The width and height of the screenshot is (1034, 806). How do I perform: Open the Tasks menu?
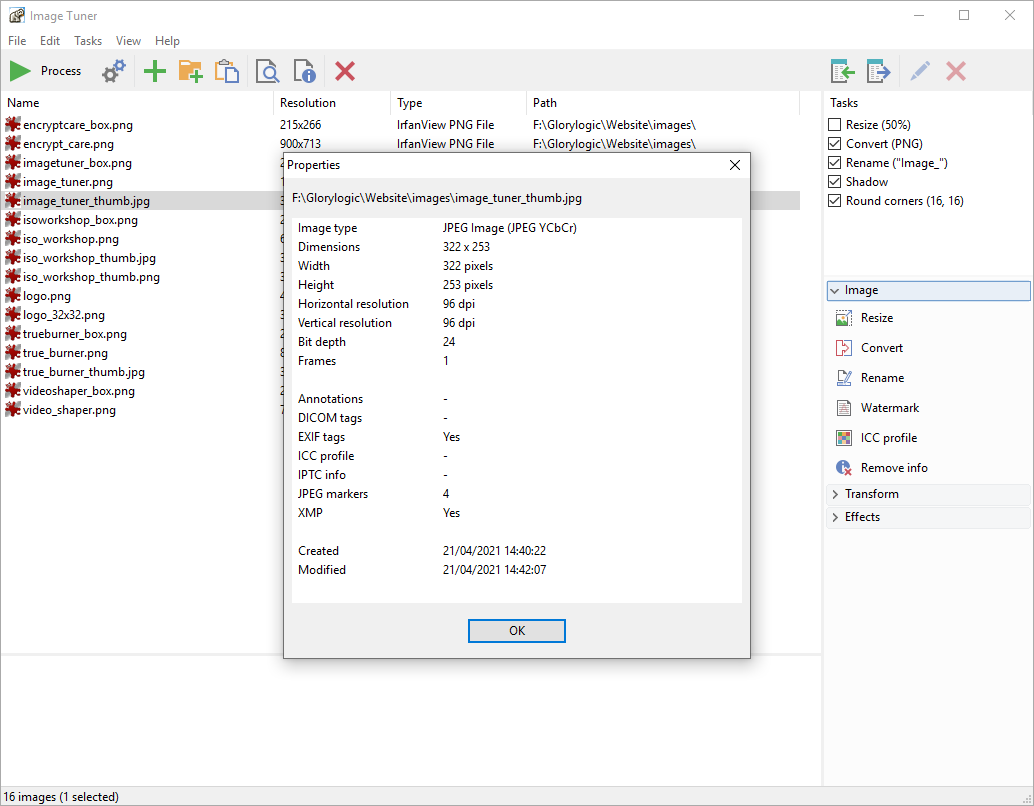88,41
